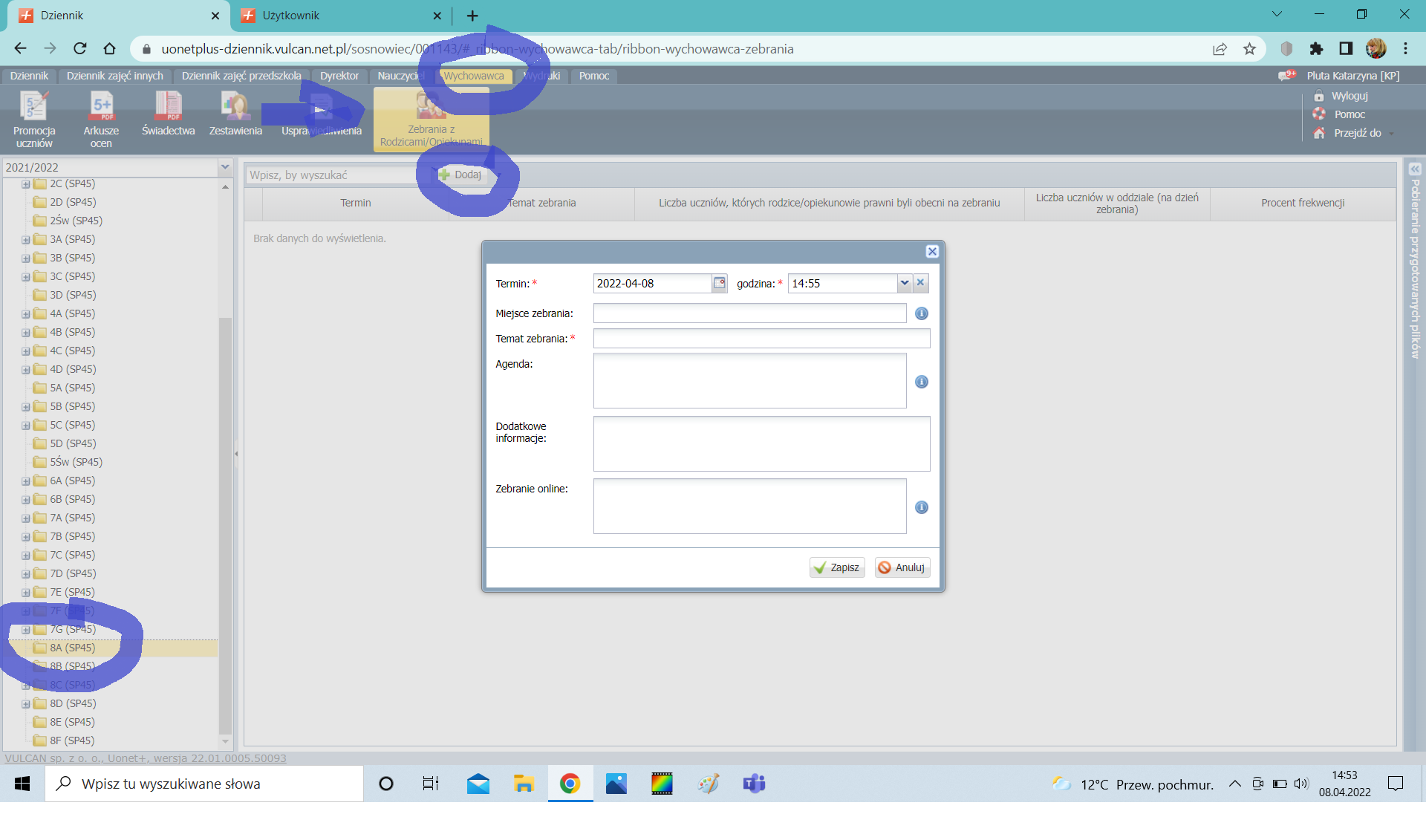Clear the godzina field with X button
The image size is (1426, 840).
coord(920,283)
